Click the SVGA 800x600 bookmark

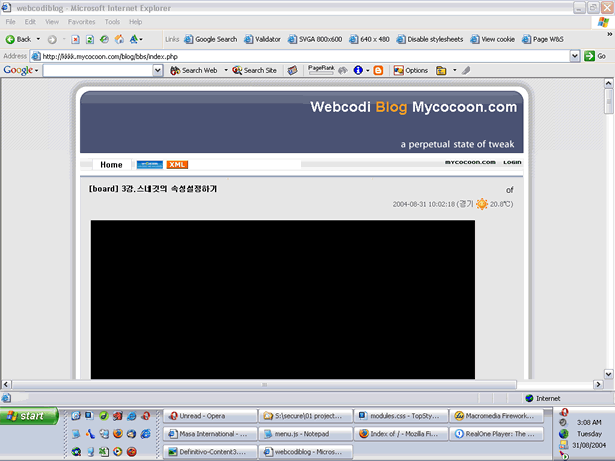[315, 39]
